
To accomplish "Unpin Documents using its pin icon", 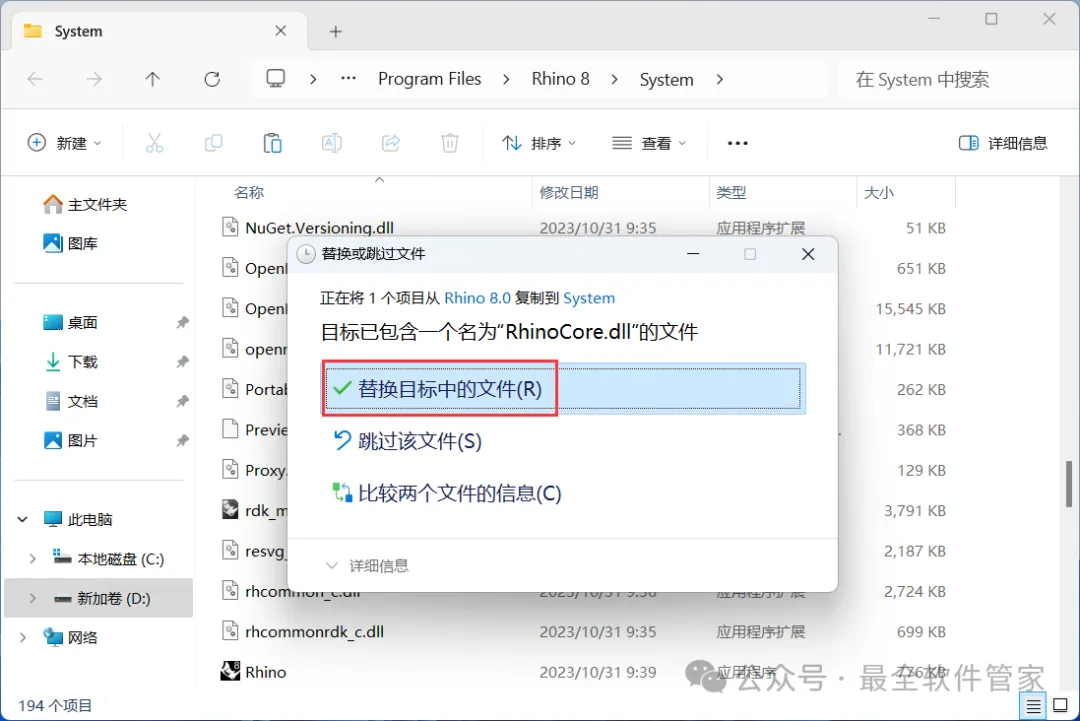I will tap(182, 401).
